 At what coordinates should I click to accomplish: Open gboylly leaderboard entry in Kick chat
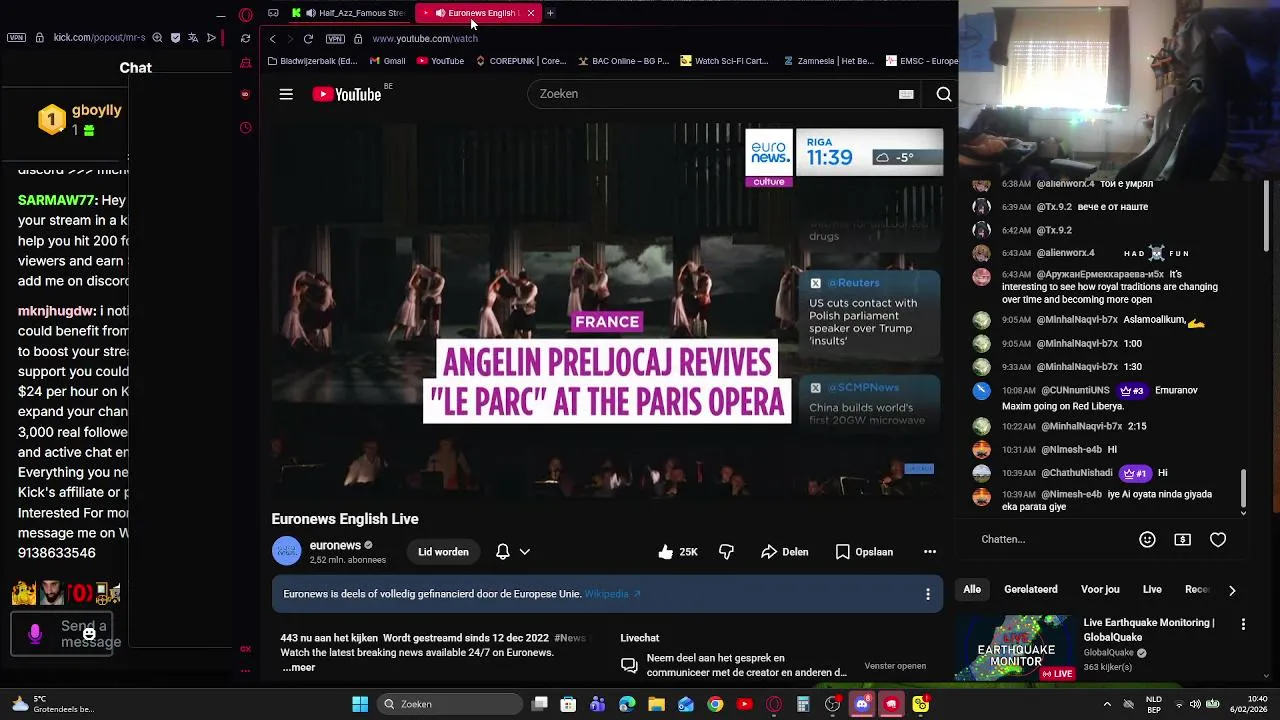click(80, 119)
